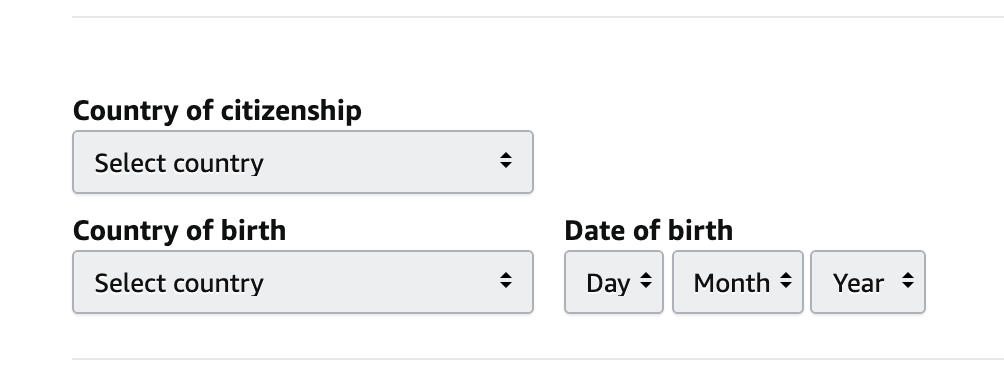Image resolution: width=1004 pixels, height=368 pixels.
Task: Choose a birth year via Year selector
Action: coord(868,282)
